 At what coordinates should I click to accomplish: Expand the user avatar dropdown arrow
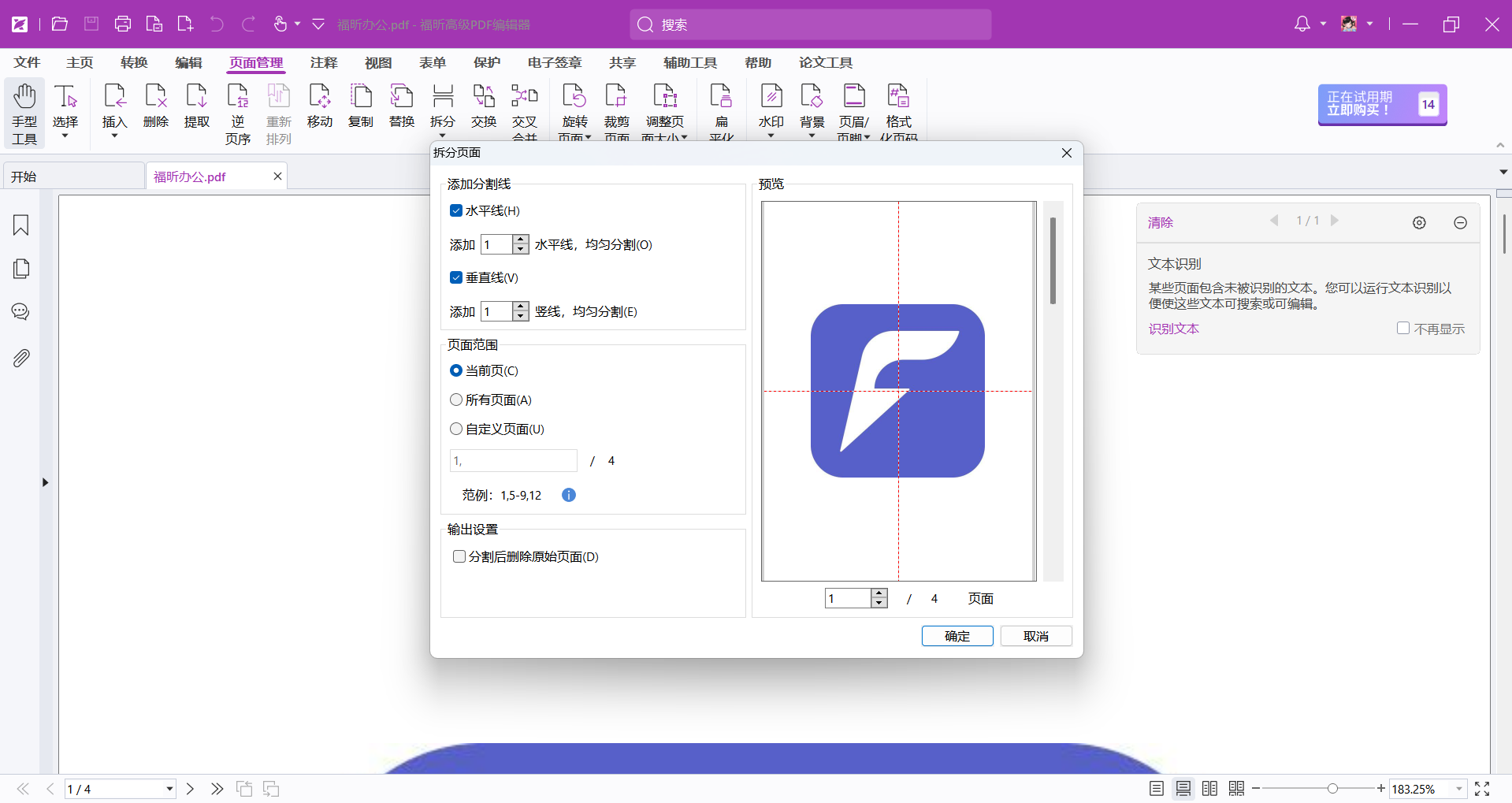(x=1369, y=24)
